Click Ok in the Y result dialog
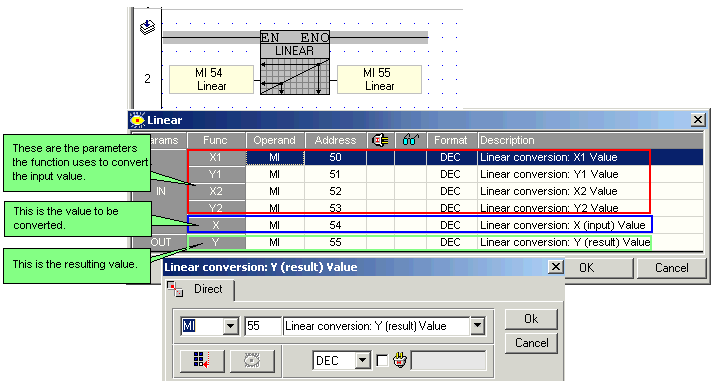The image size is (715, 384). tap(531, 319)
